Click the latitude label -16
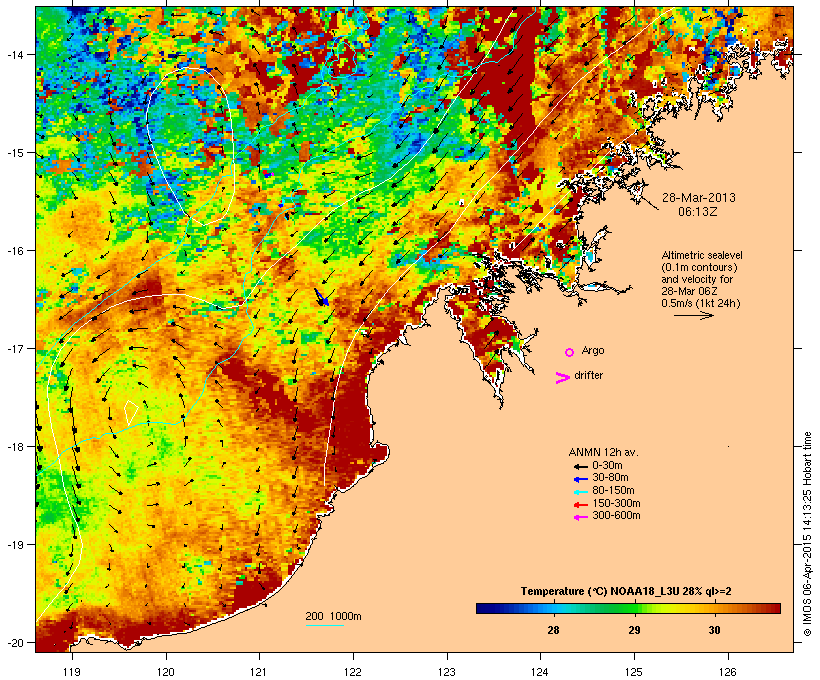This screenshot has width=820, height=680. (14, 251)
